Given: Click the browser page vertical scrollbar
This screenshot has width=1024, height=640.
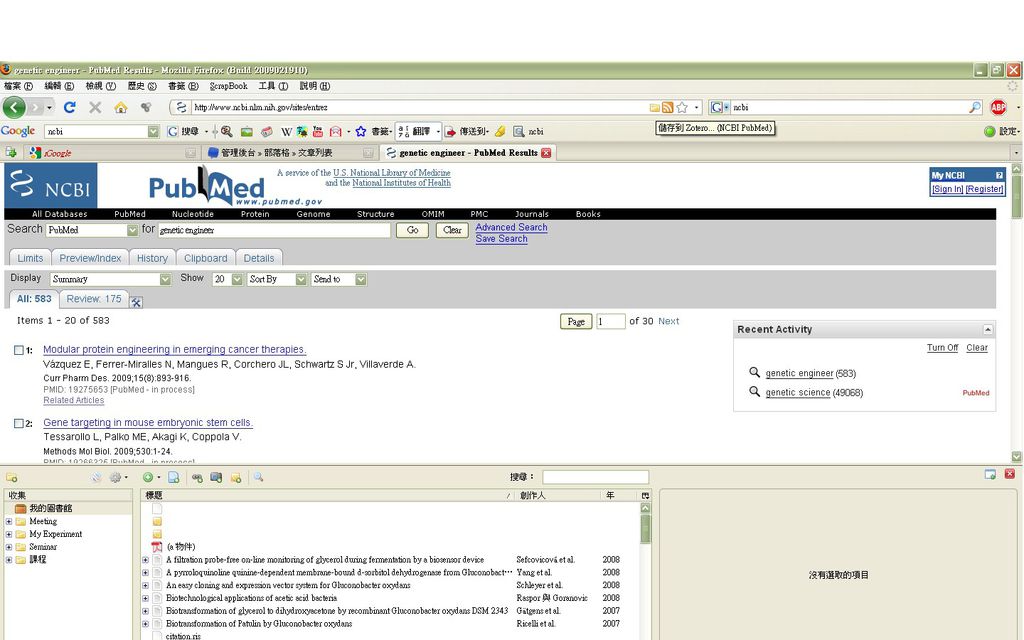Looking at the screenshot, I should point(1017,313).
